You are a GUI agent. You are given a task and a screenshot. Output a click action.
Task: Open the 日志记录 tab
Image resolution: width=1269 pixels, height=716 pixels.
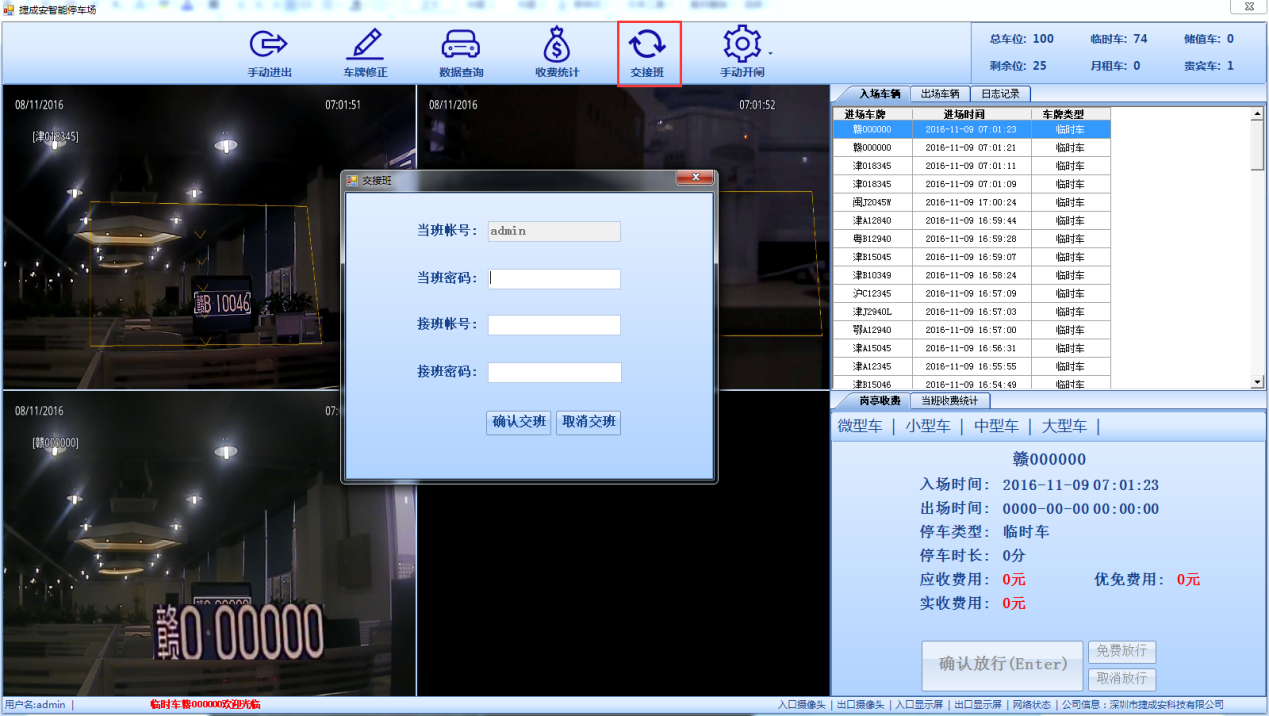tap(1001, 93)
